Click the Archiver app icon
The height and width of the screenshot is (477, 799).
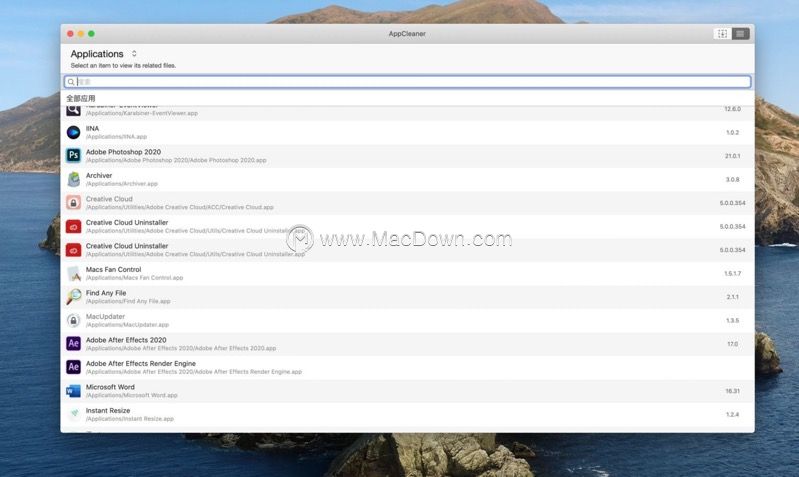73,179
